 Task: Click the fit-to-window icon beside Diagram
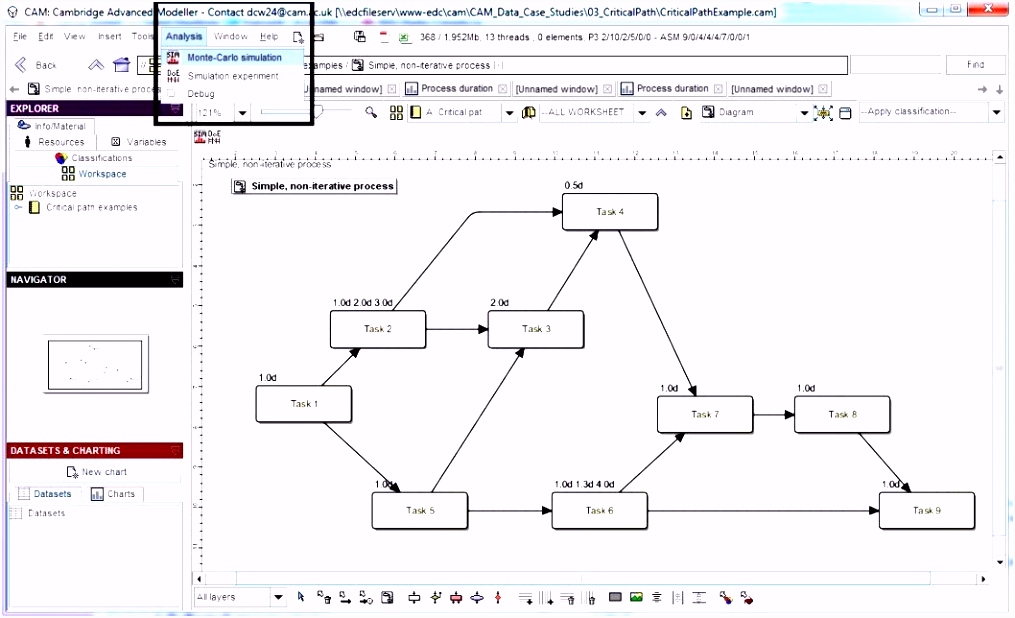pyautogui.click(x=824, y=113)
